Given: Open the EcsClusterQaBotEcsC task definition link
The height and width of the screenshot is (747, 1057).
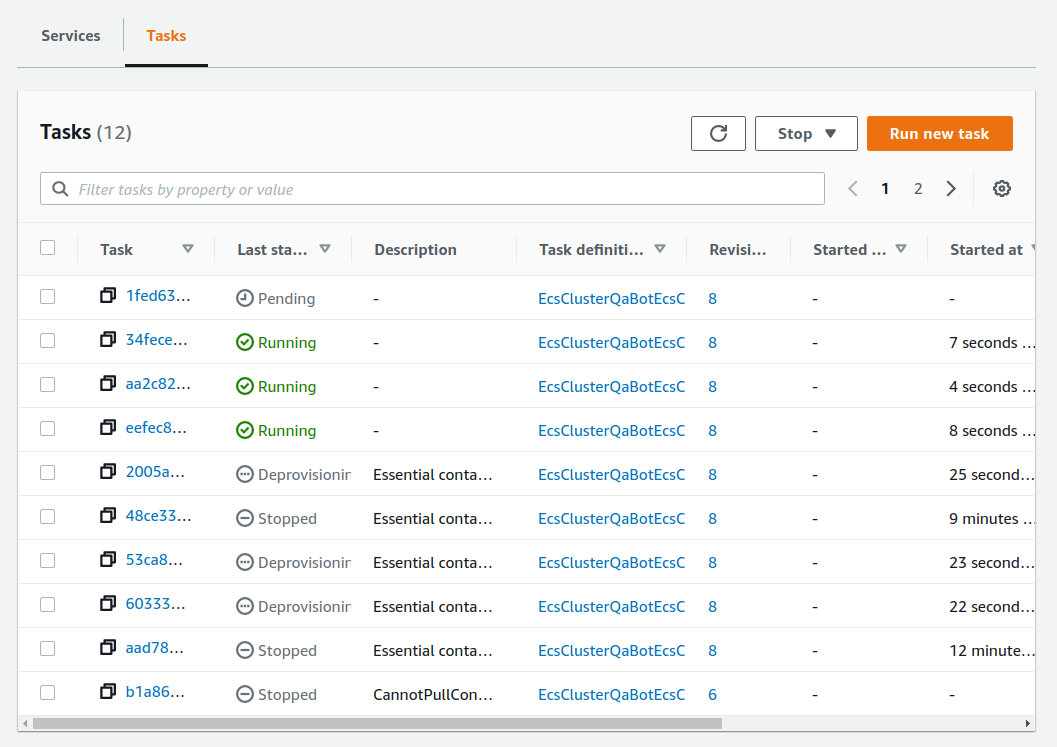Looking at the screenshot, I should (611, 298).
